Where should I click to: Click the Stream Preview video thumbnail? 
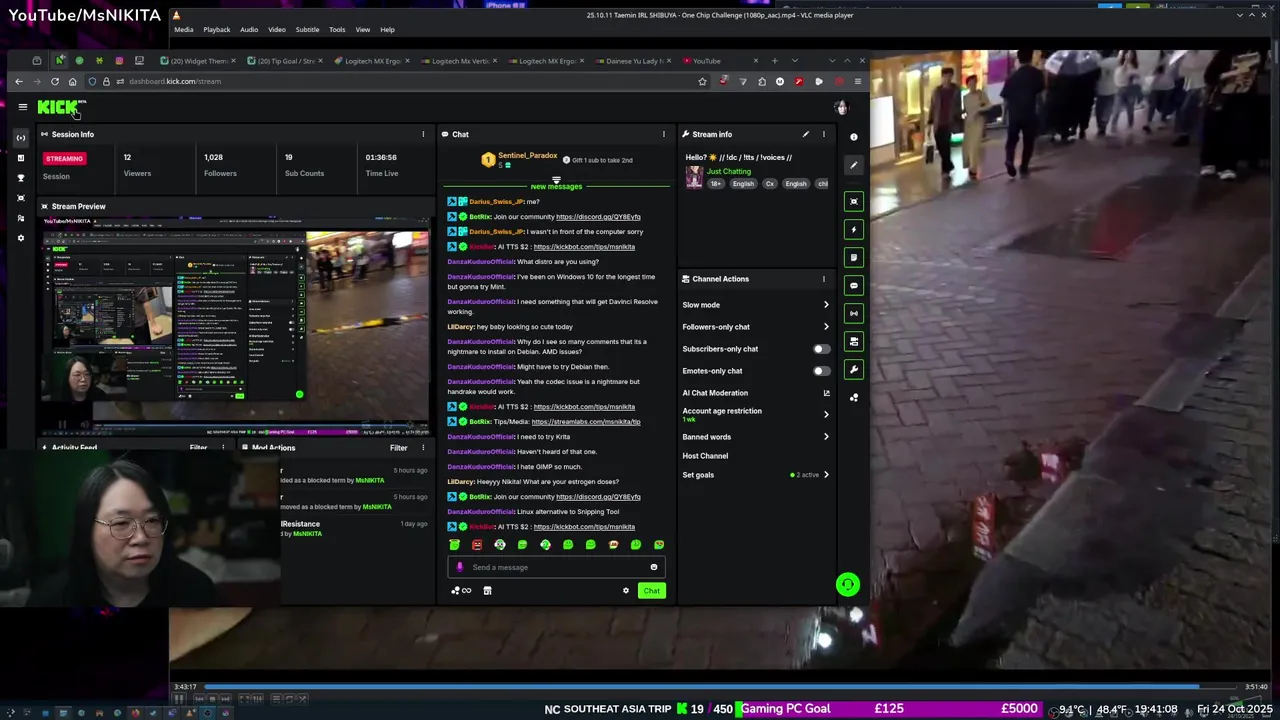235,326
